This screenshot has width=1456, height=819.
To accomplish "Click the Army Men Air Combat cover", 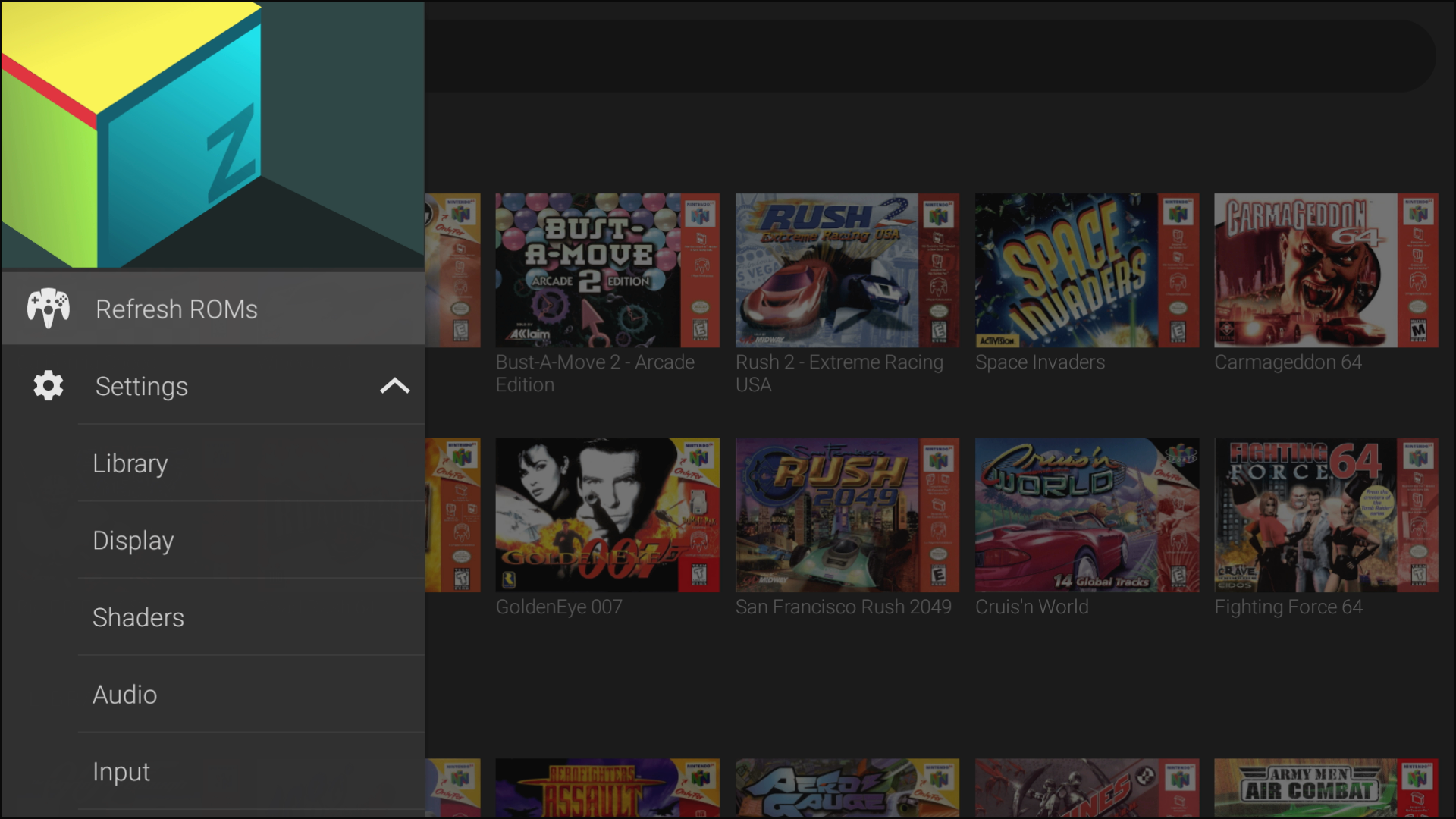I will (x=1326, y=789).
